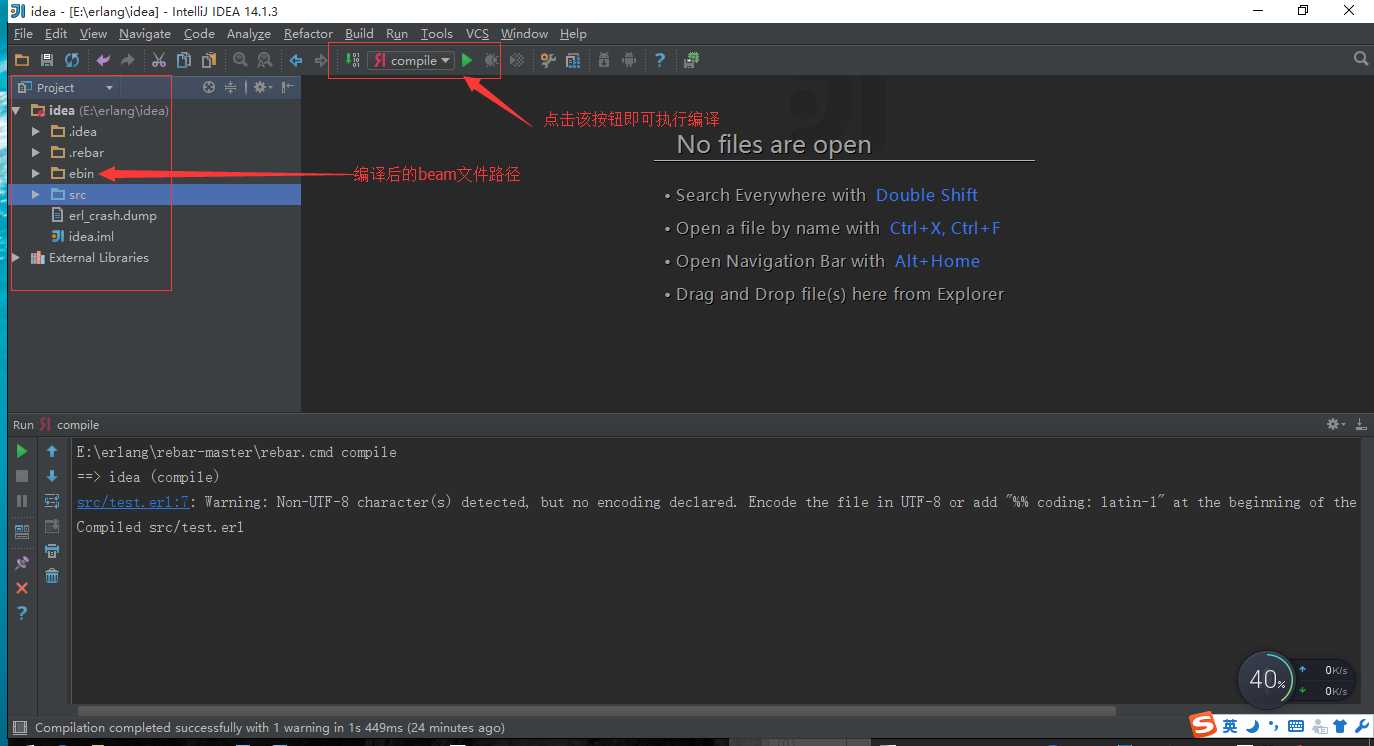Open the Edit menu

(56, 34)
